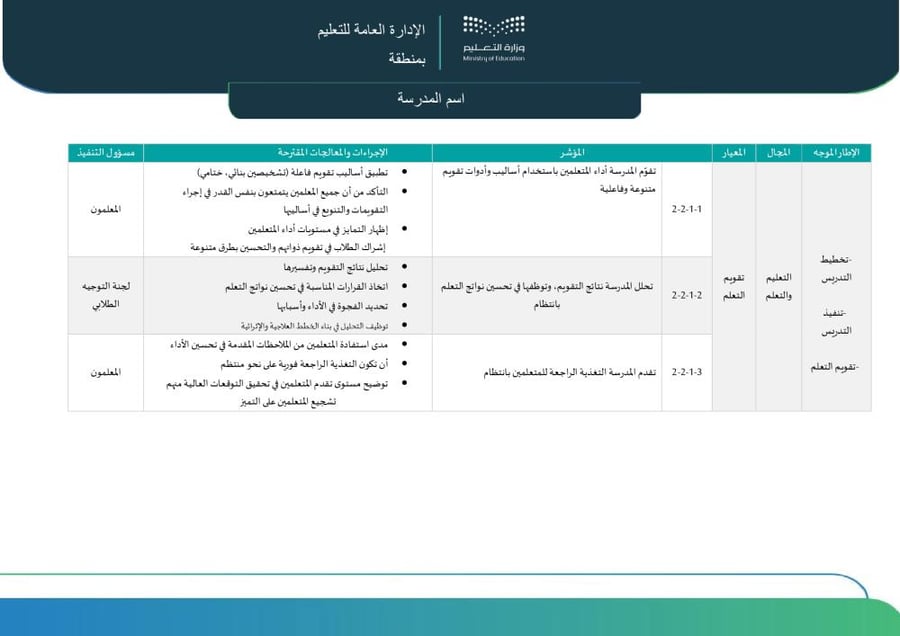900x636 pixels.
Task: Select bullet 'تحديد الفجوة في الأداء وأسبابها'
Action: tap(332, 306)
